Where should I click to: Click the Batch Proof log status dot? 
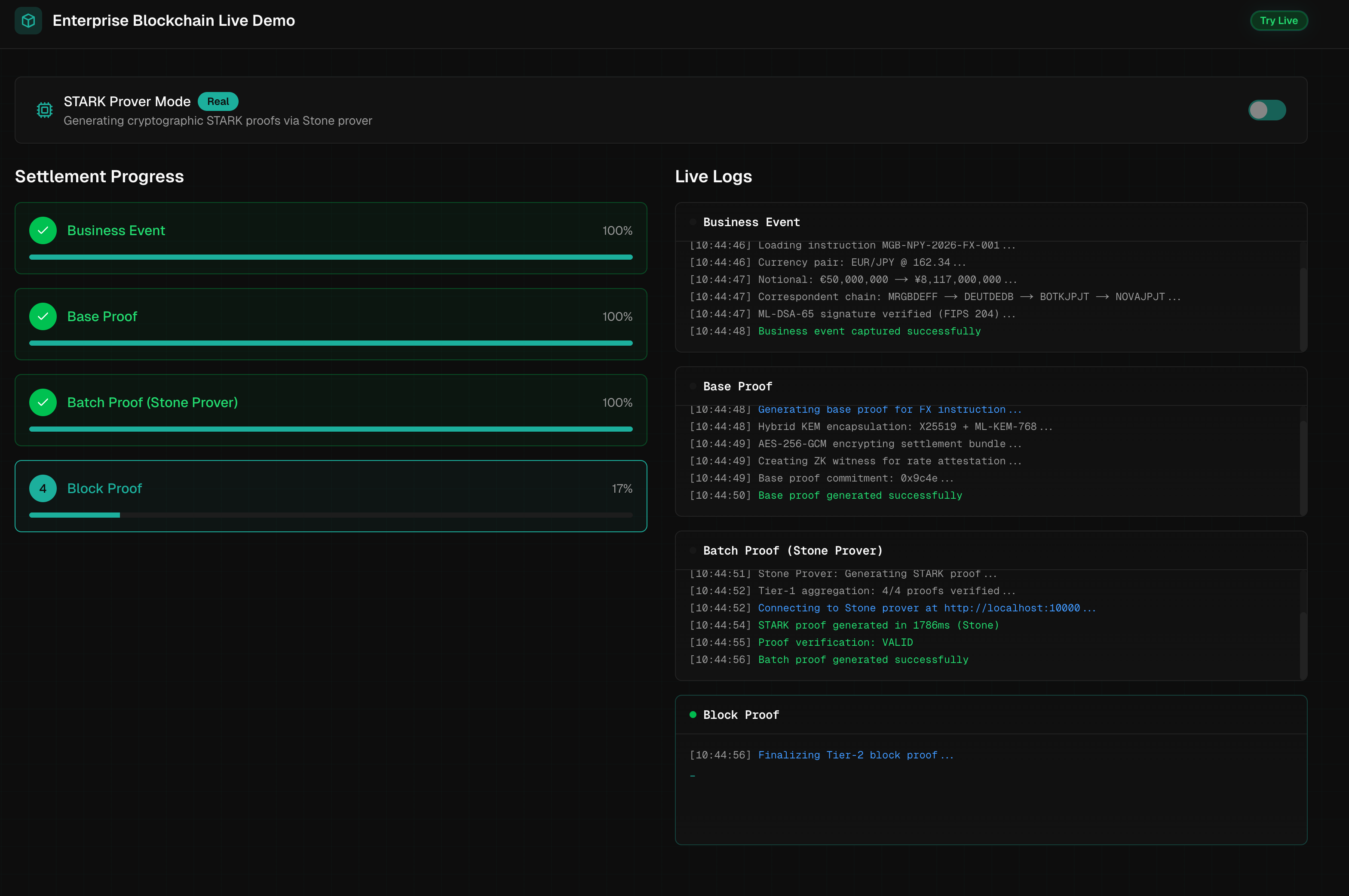pos(693,550)
